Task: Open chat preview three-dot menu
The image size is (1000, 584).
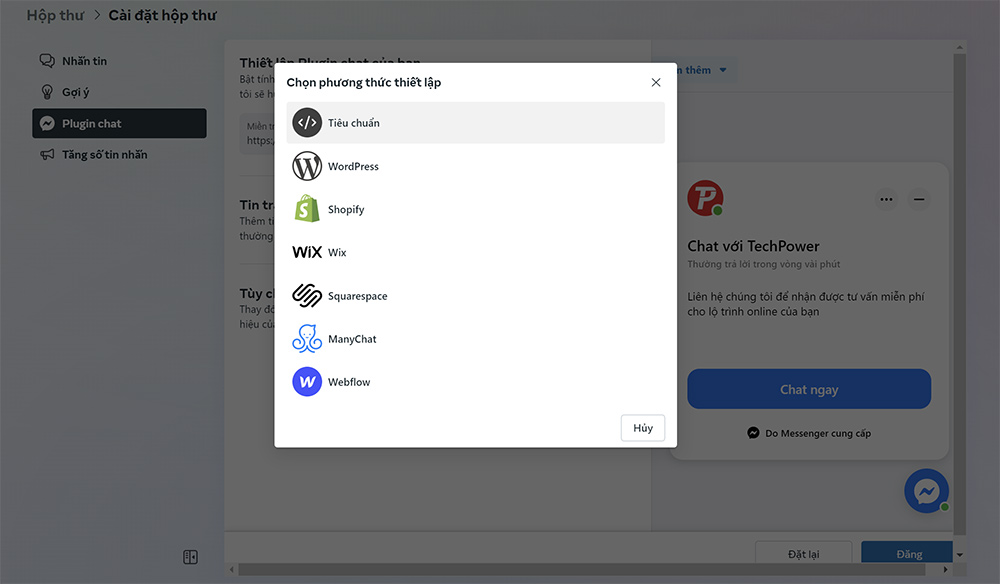Action: click(886, 199)
